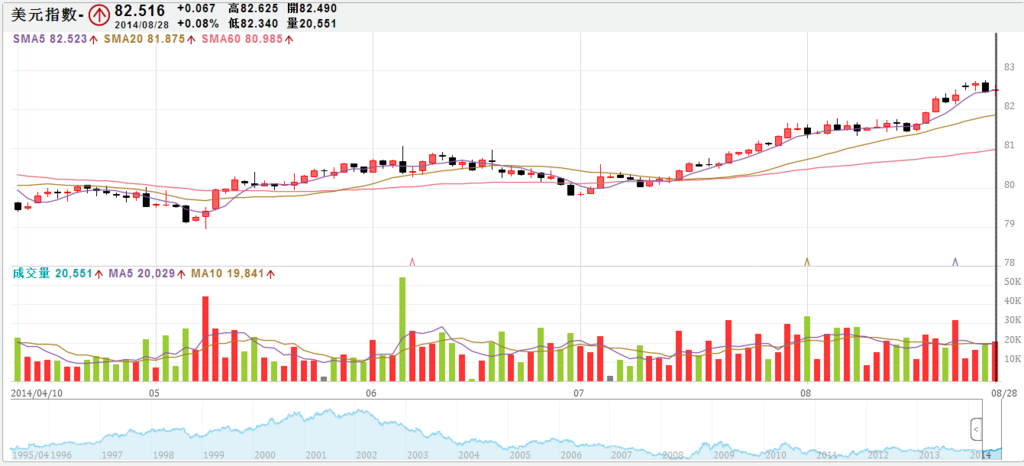Click the open value 開82.490
Image resolution: width=1024 pixels, height=466 pixels.
click(x=312, y=9)
